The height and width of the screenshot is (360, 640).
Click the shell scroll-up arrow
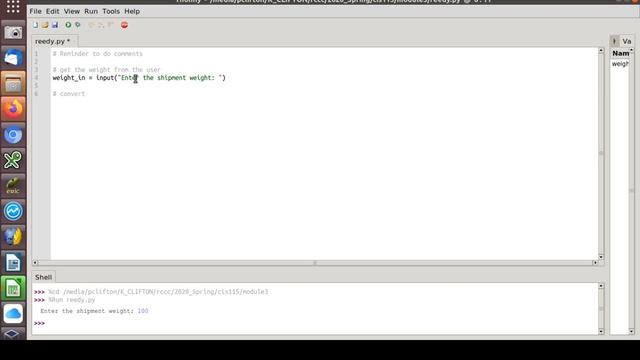pos(601,286)
